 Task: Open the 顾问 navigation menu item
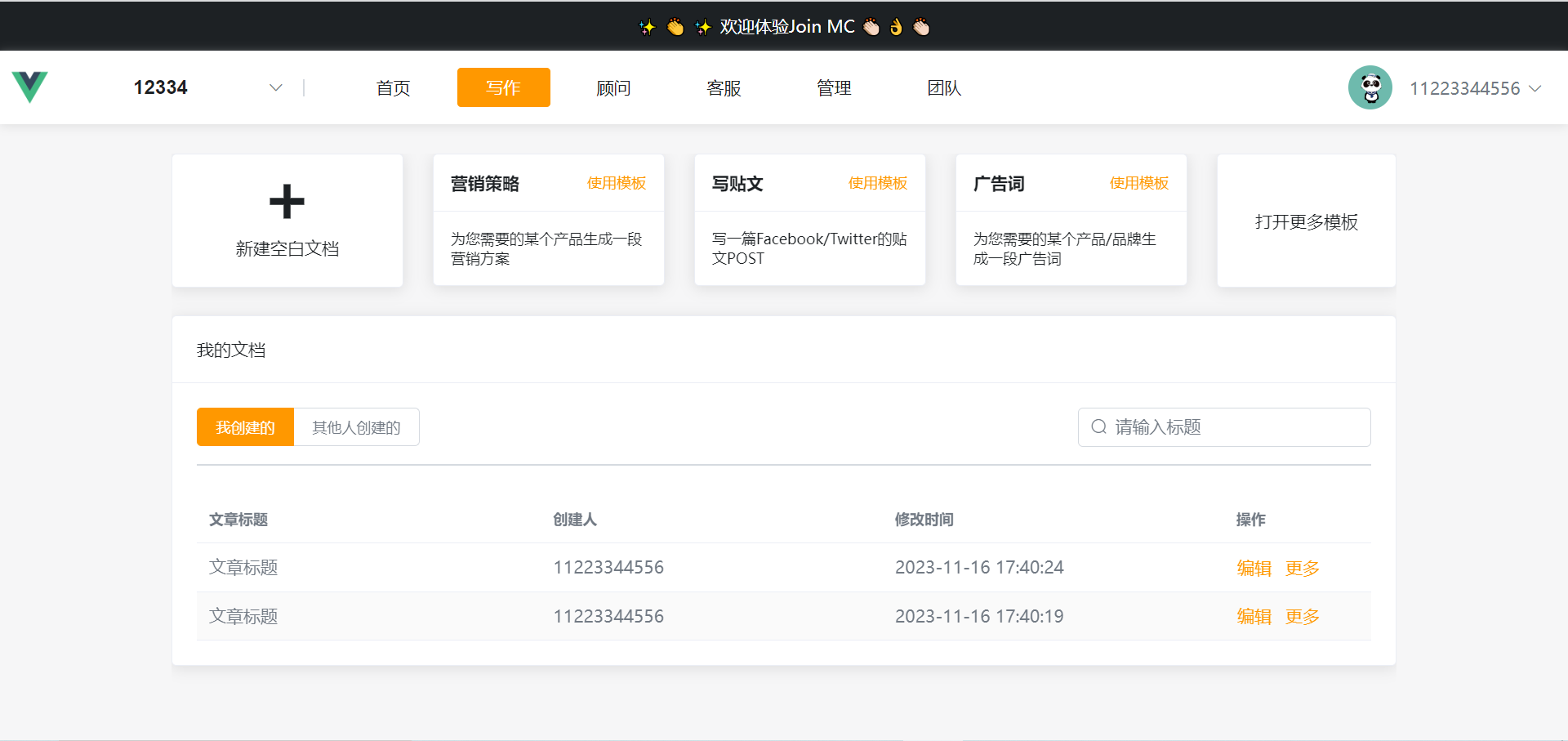(613, 88)
